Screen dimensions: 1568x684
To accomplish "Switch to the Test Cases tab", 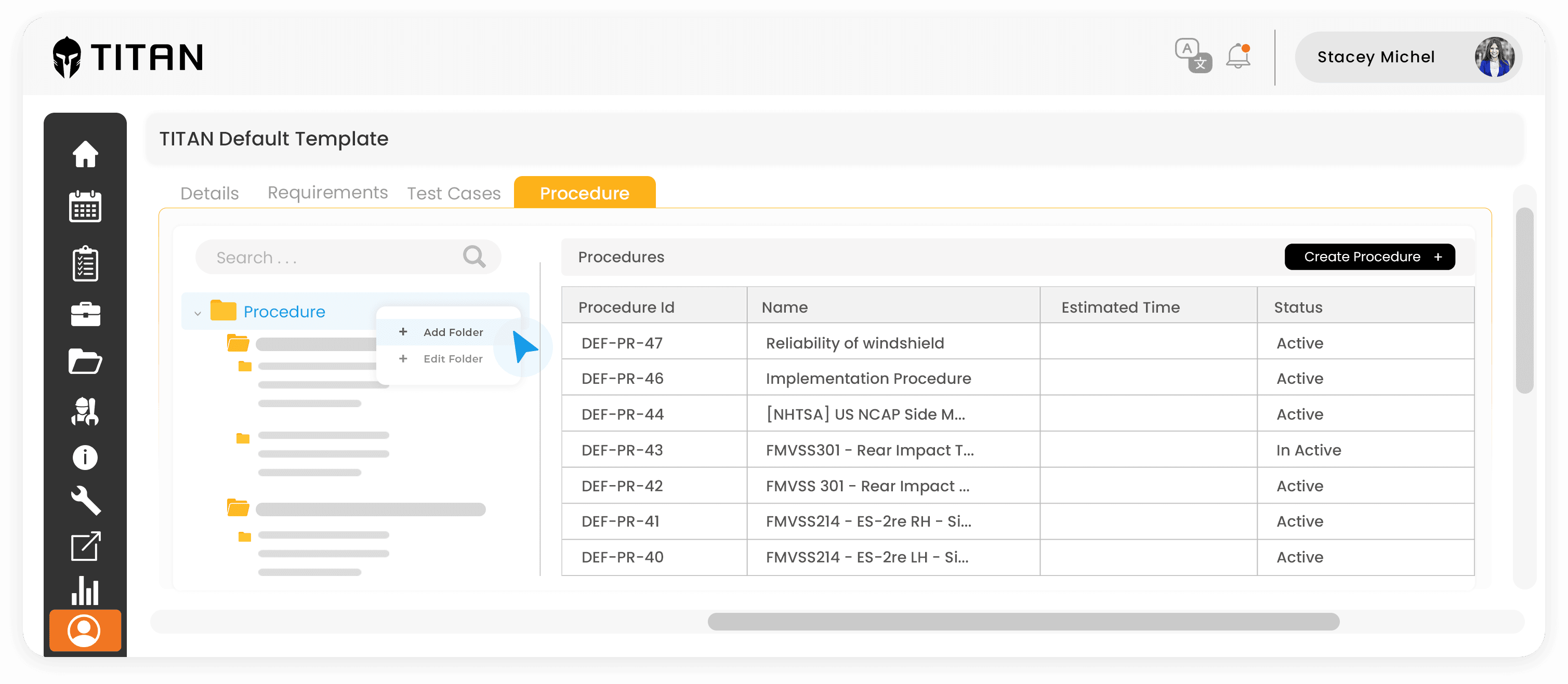I will pos(454,193).
